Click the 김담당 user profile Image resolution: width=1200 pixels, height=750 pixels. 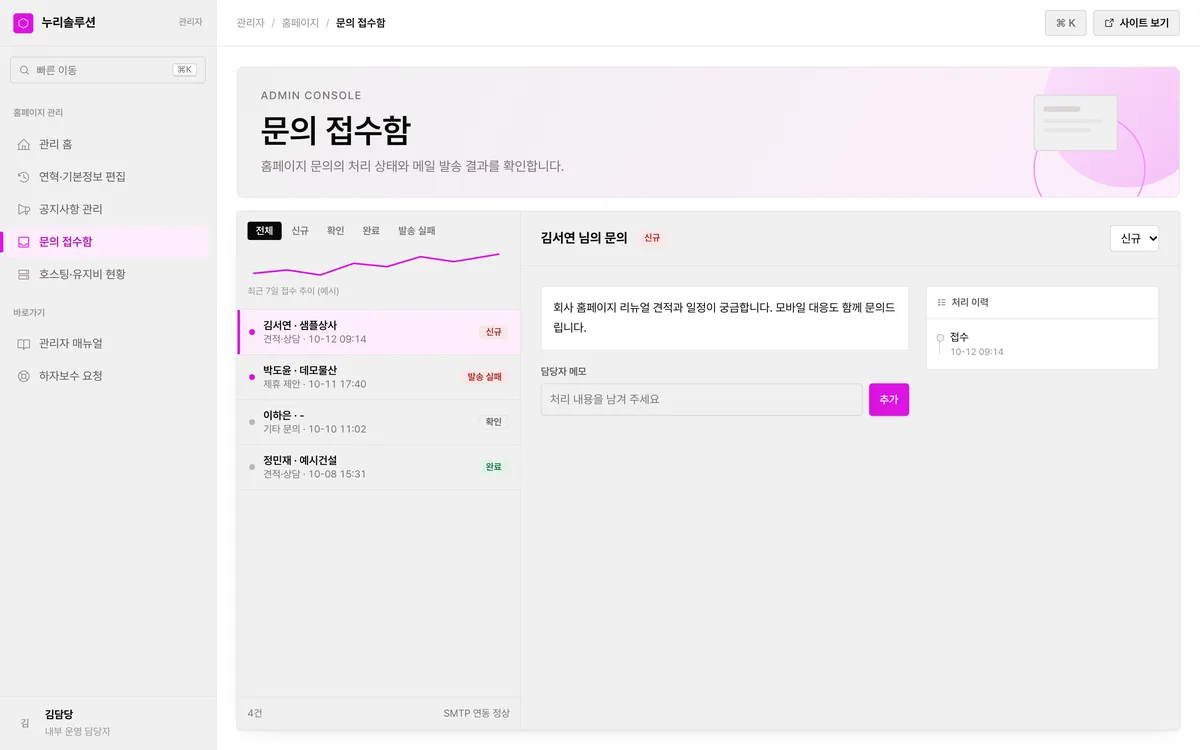108,723
